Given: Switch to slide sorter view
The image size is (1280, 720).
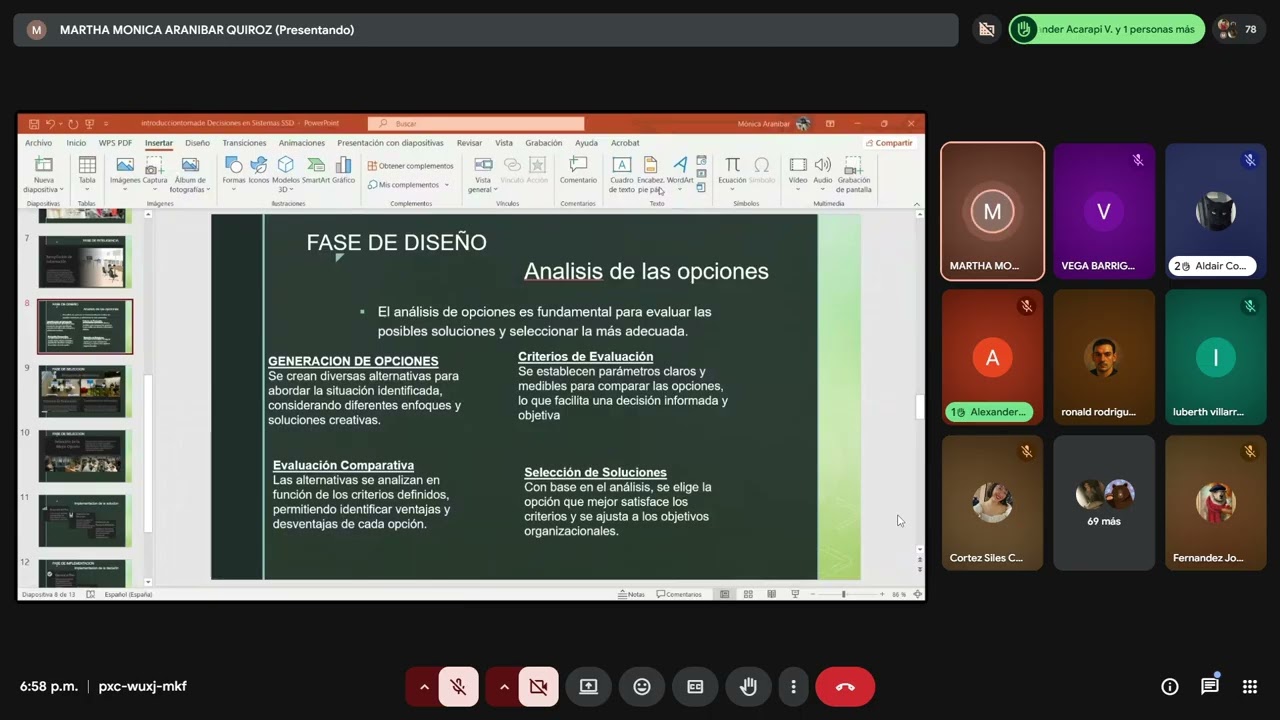Looking at the screenshot, I should pos(748,594).
